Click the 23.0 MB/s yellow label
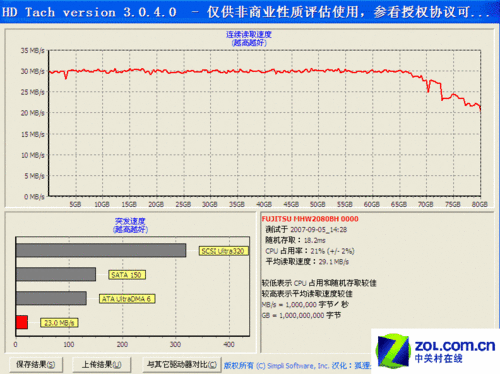 click(x=59, y=323)
